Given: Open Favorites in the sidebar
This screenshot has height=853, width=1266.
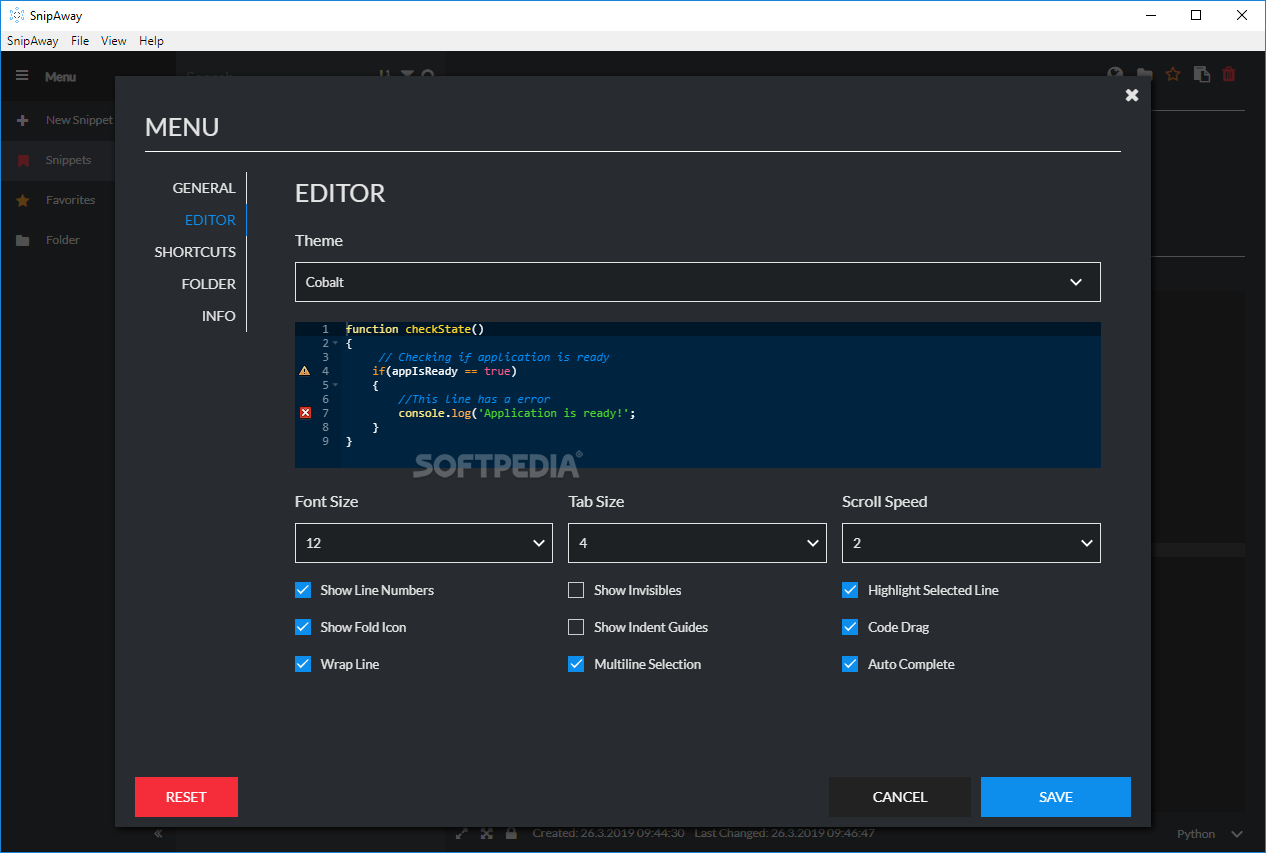Looking at the screenshot, I should point(58,200).
